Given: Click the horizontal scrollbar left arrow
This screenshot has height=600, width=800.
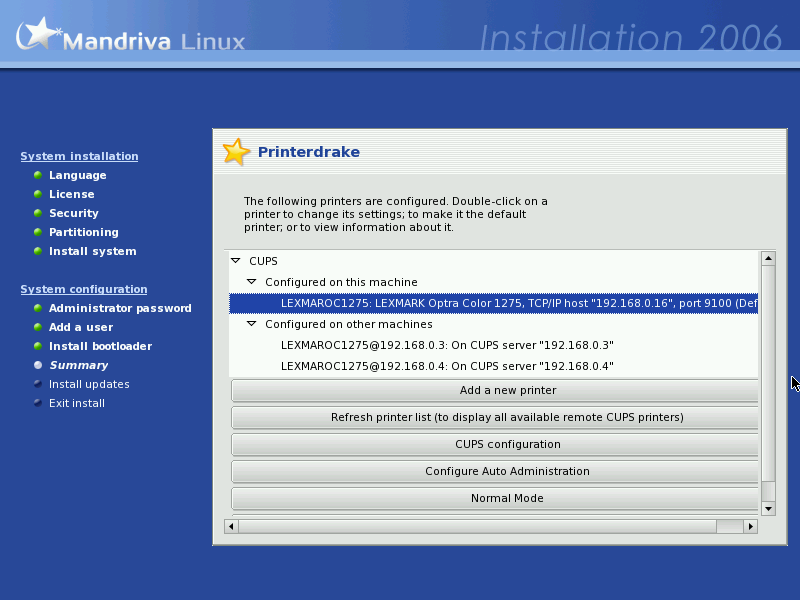Looking at the screenshot, I should point(231,527).
